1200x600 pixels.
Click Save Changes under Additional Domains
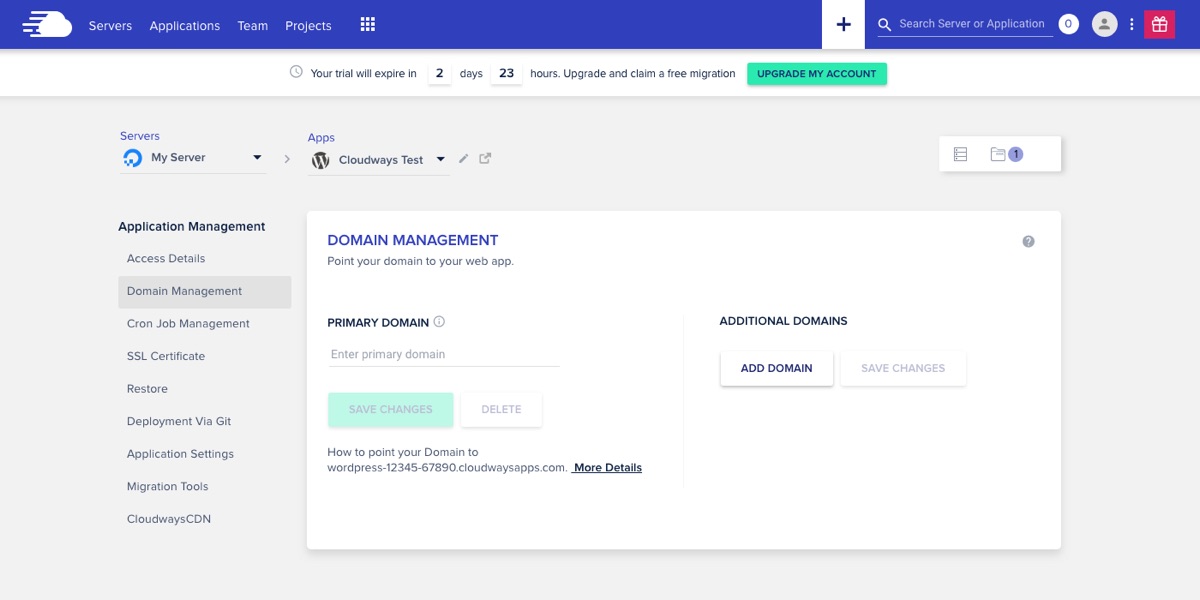click(x=903, y=368)
